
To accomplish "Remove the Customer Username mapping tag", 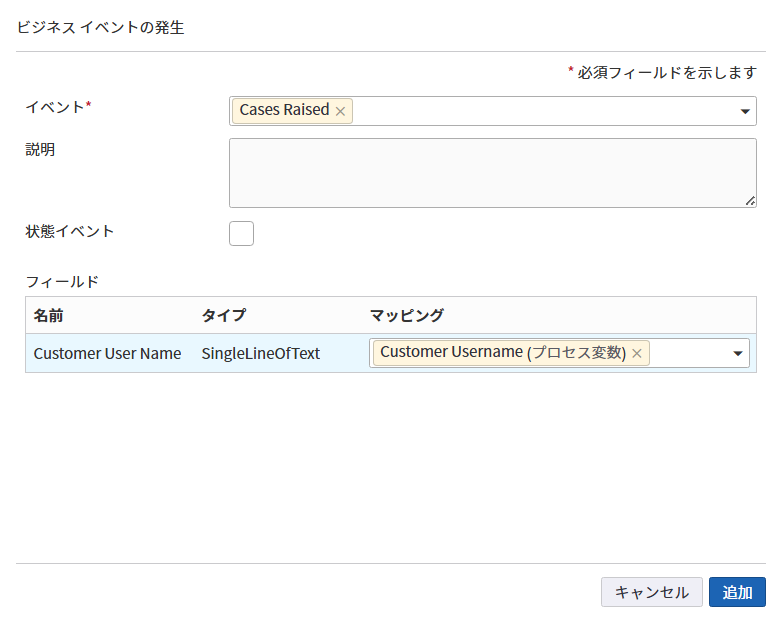I will pyautogui.click(x=637, y=353).
